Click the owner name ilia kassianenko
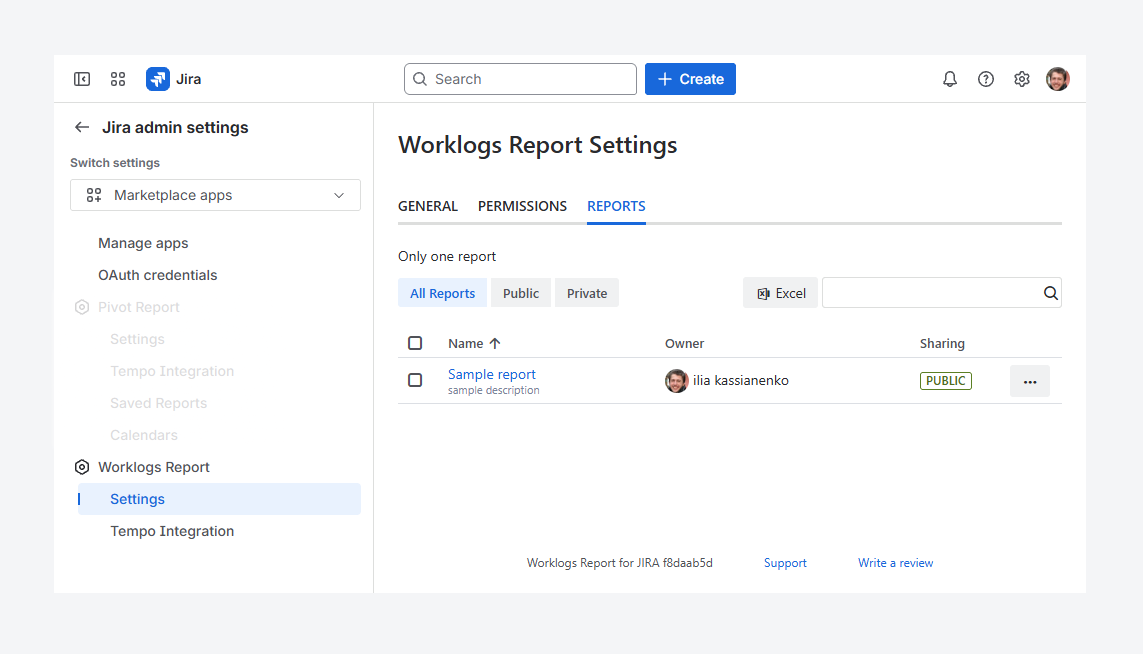This screenshot has width=1143, height=654. click(741, 381)
